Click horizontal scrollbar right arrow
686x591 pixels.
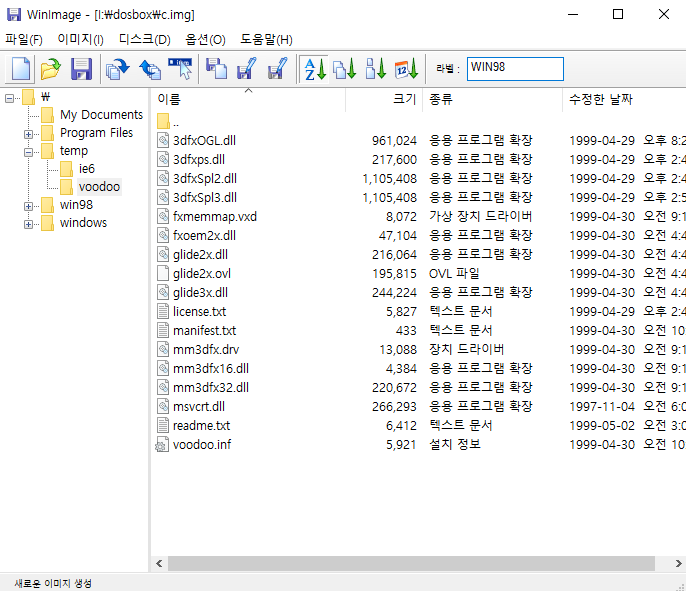click(678, 563)
